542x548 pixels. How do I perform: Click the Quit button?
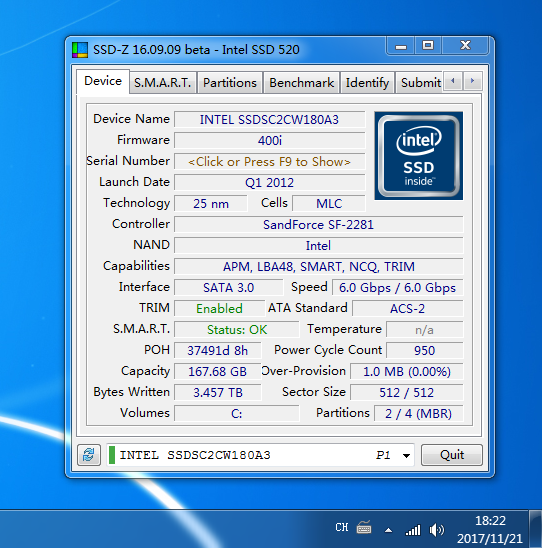(452, 455)
